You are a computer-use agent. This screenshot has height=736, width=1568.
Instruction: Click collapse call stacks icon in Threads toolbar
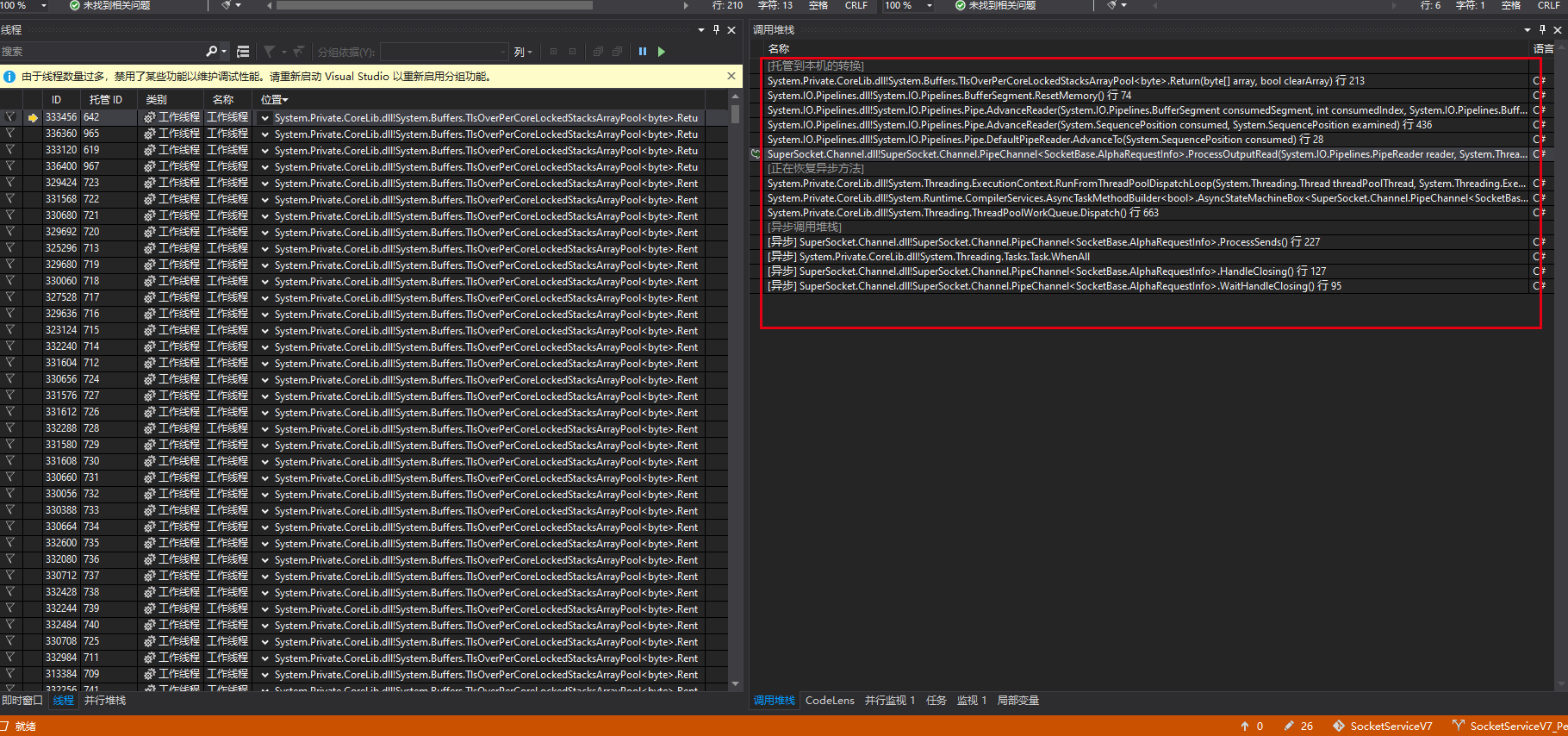(x=617, y=52)
